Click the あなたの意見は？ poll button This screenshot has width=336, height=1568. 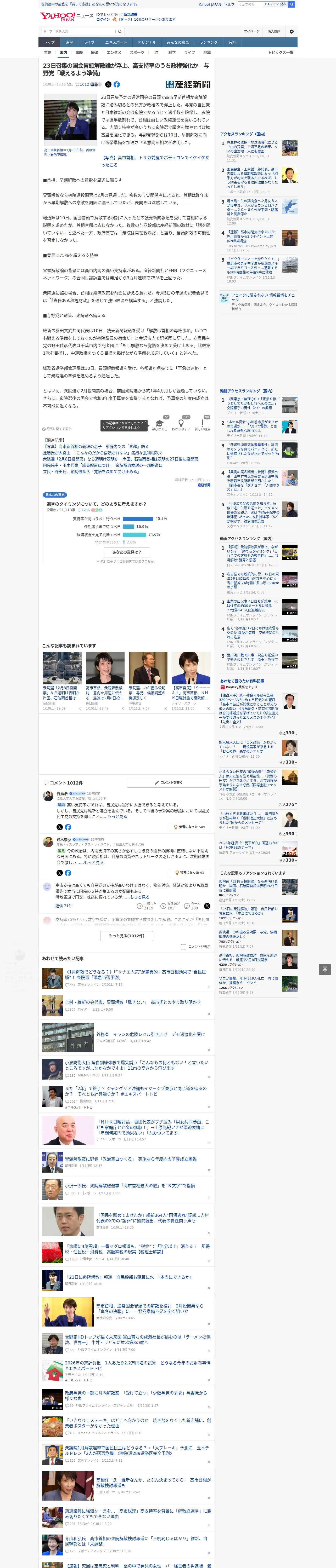tap(127, 552)
